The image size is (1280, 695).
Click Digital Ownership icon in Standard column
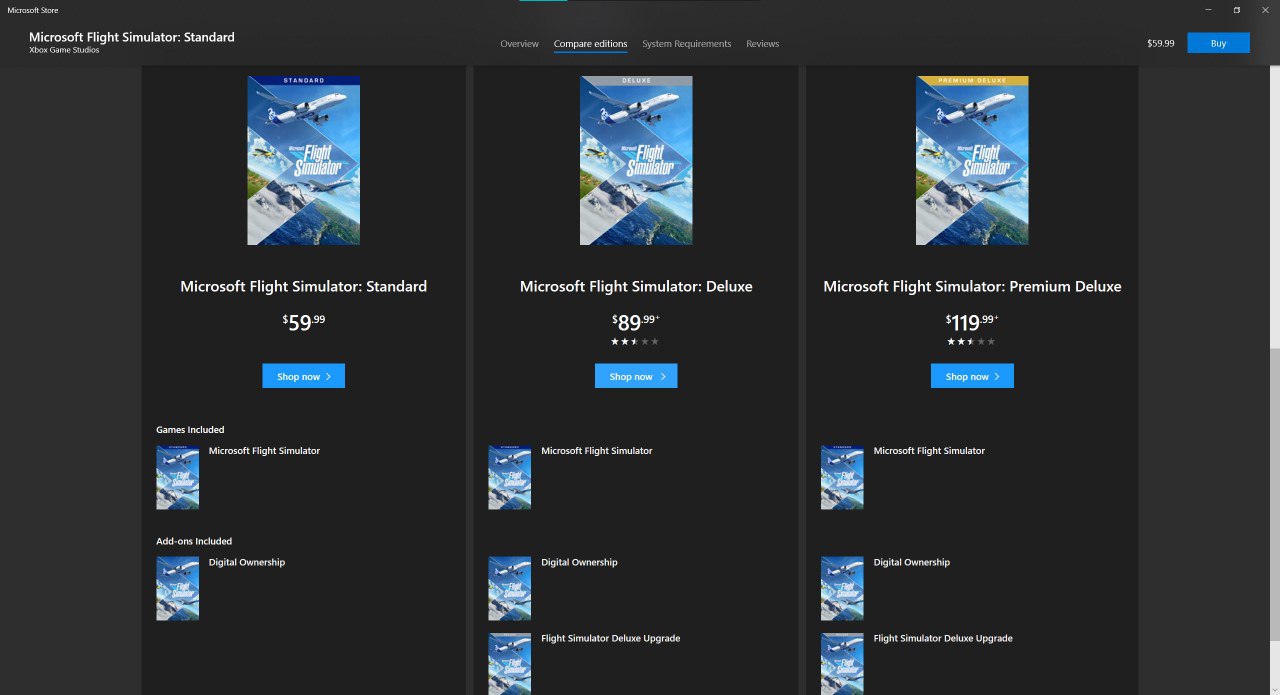tap(177, 589)
